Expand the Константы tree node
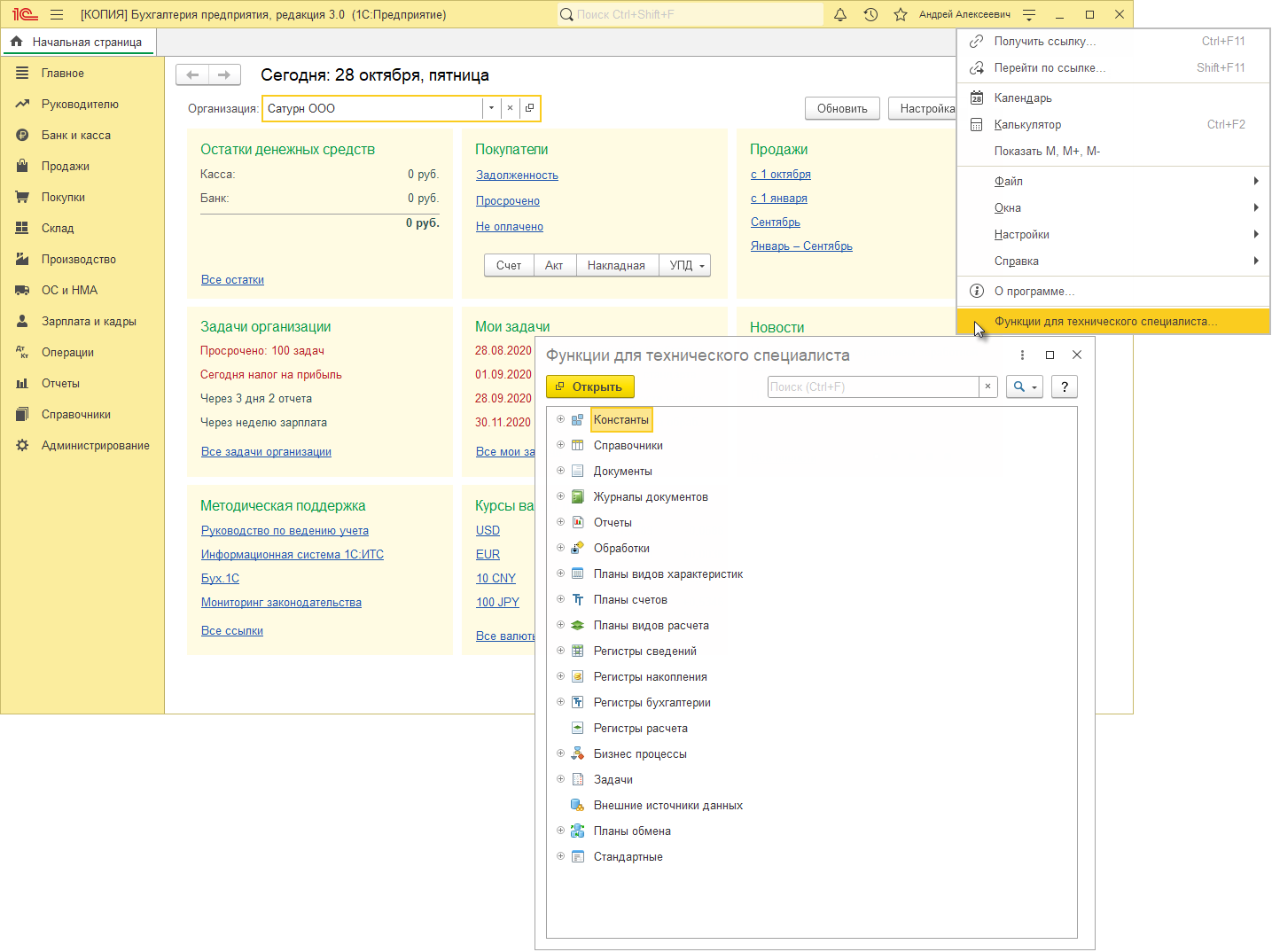This screenshot has width=1272, height=952. [560, 419]
